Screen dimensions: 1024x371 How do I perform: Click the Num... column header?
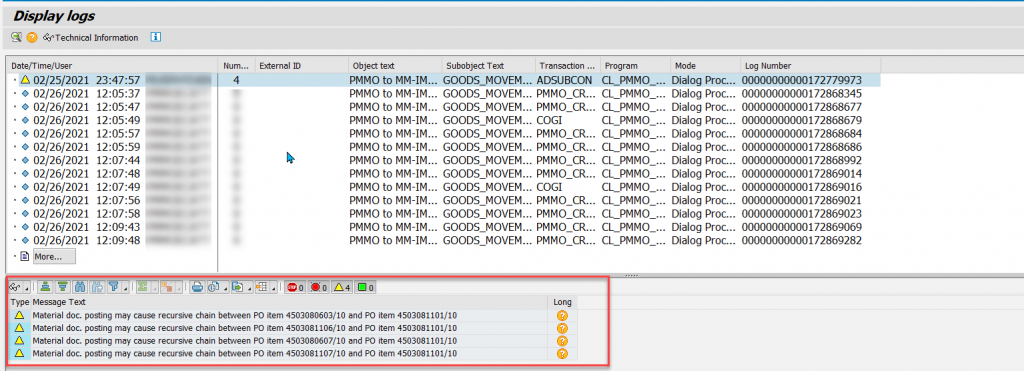(236, 65)
